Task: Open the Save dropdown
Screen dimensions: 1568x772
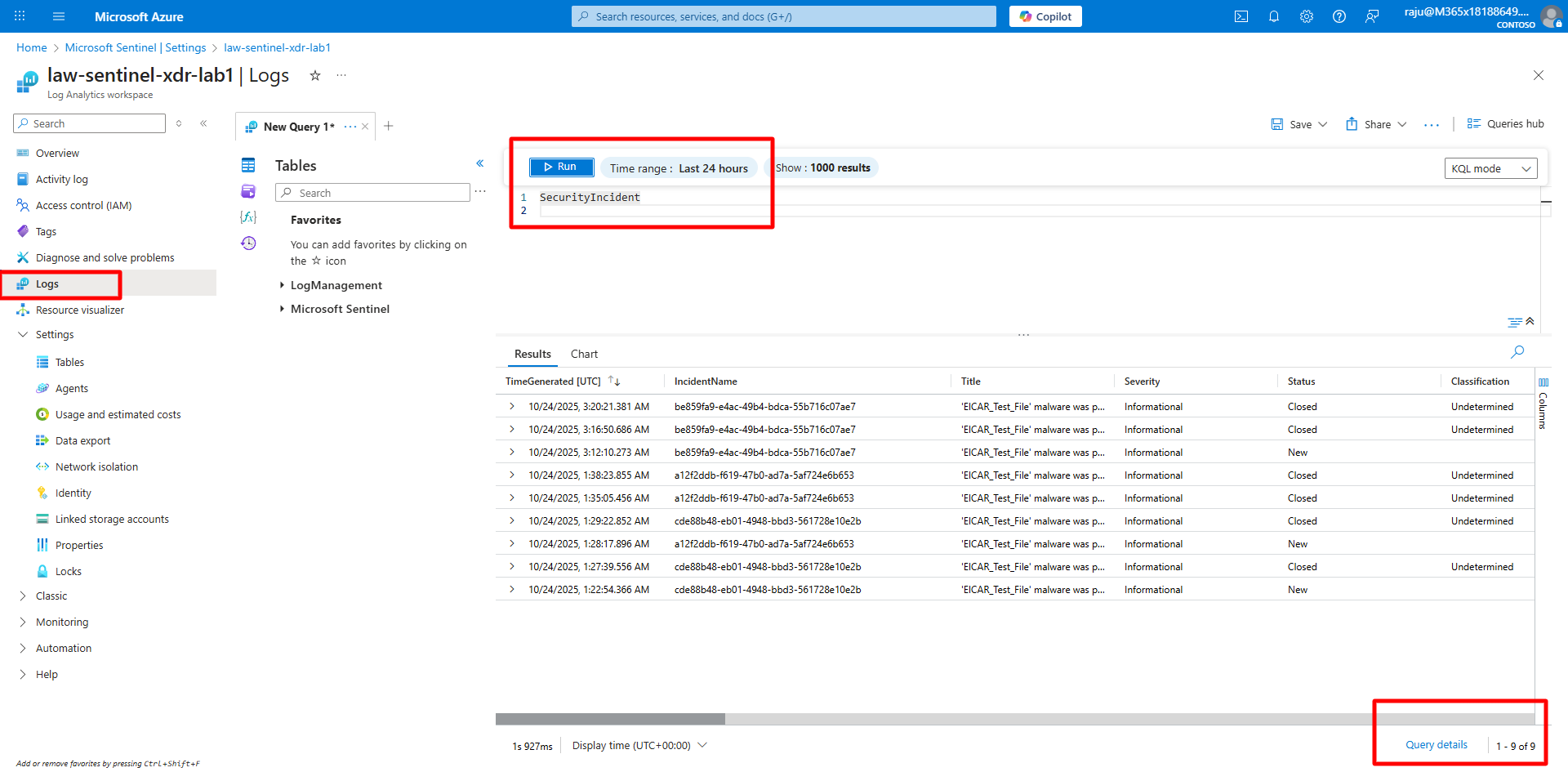Action: pyautogui.click(x=1299, y=124)
